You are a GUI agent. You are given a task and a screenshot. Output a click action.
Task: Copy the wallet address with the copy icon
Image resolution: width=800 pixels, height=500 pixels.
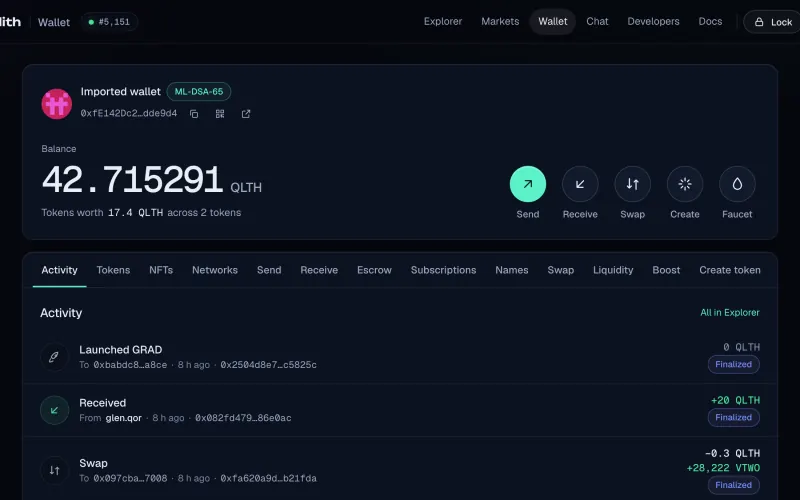pos(194,114)
